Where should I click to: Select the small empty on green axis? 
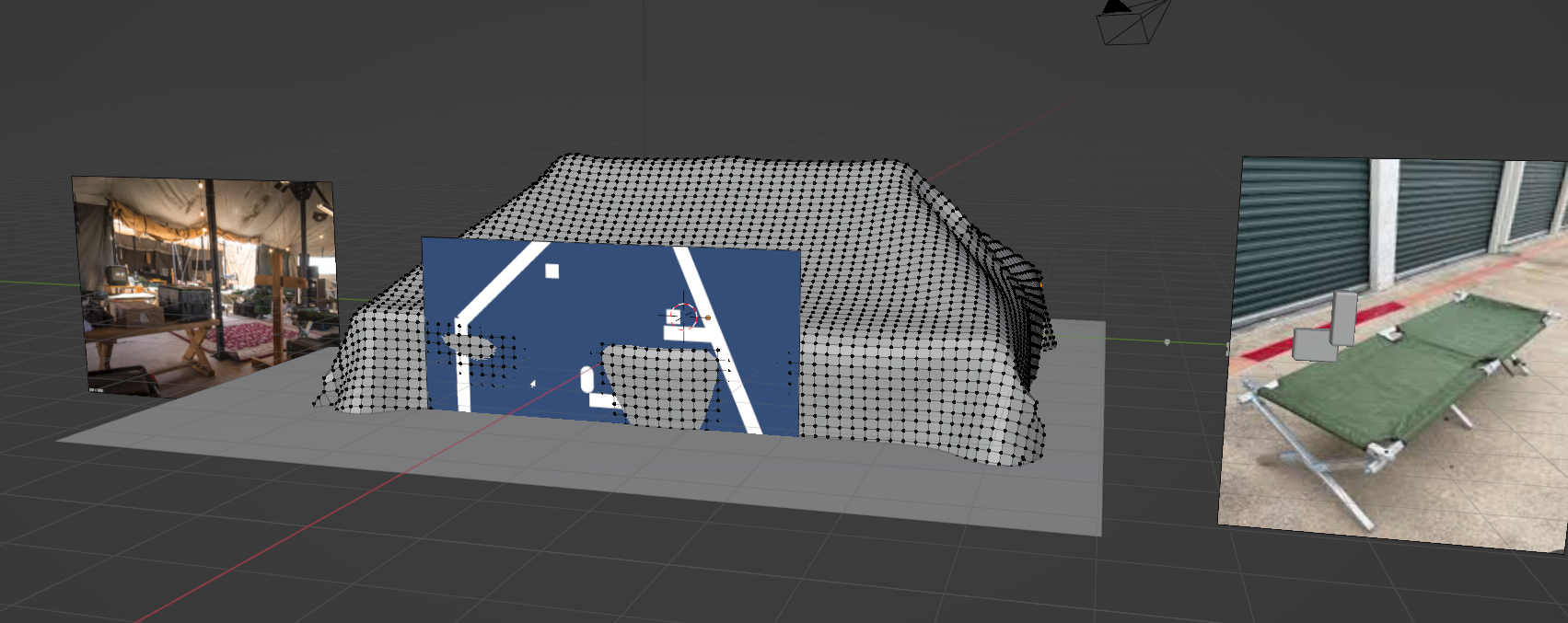point(1167,342)
